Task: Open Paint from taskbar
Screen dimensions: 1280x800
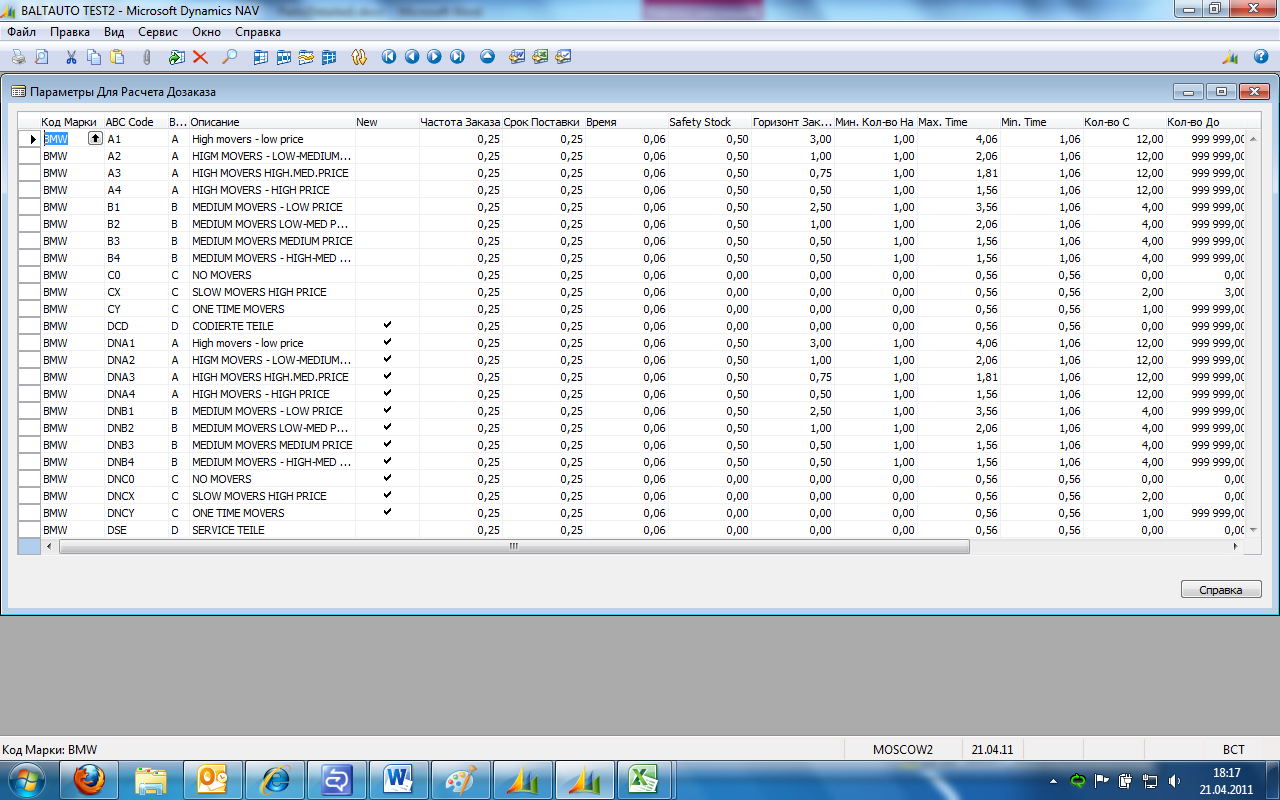Action: point(461,779)
